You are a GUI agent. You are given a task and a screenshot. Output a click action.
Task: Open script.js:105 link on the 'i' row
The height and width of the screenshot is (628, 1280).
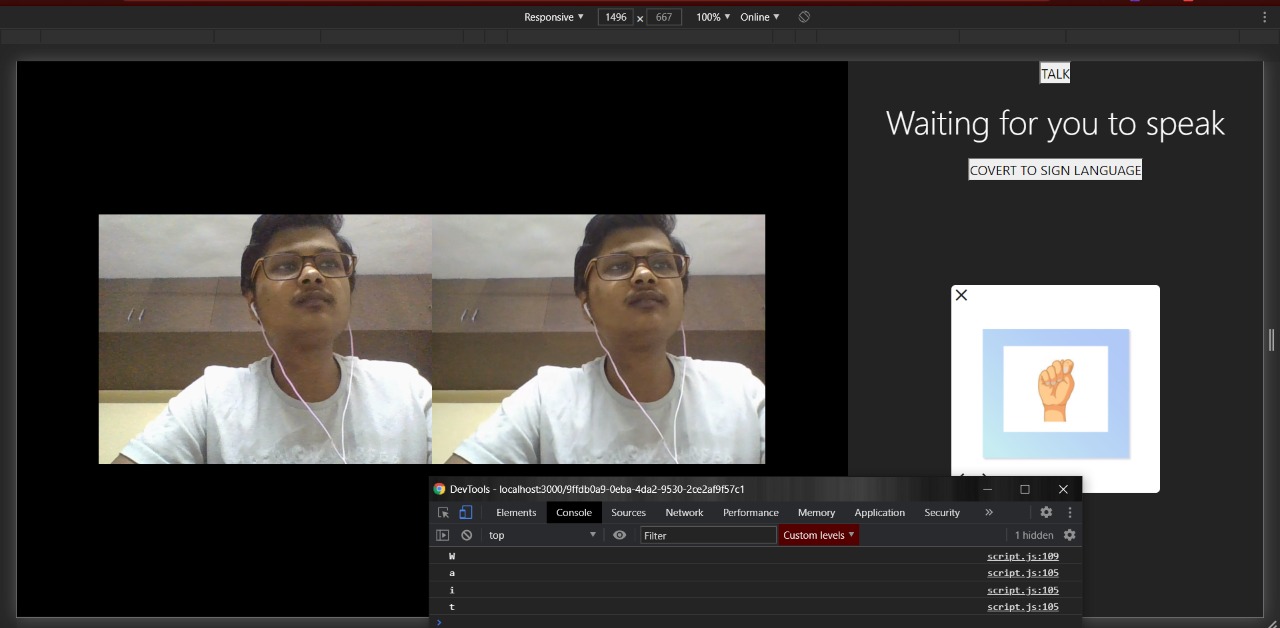point(1023,590)
